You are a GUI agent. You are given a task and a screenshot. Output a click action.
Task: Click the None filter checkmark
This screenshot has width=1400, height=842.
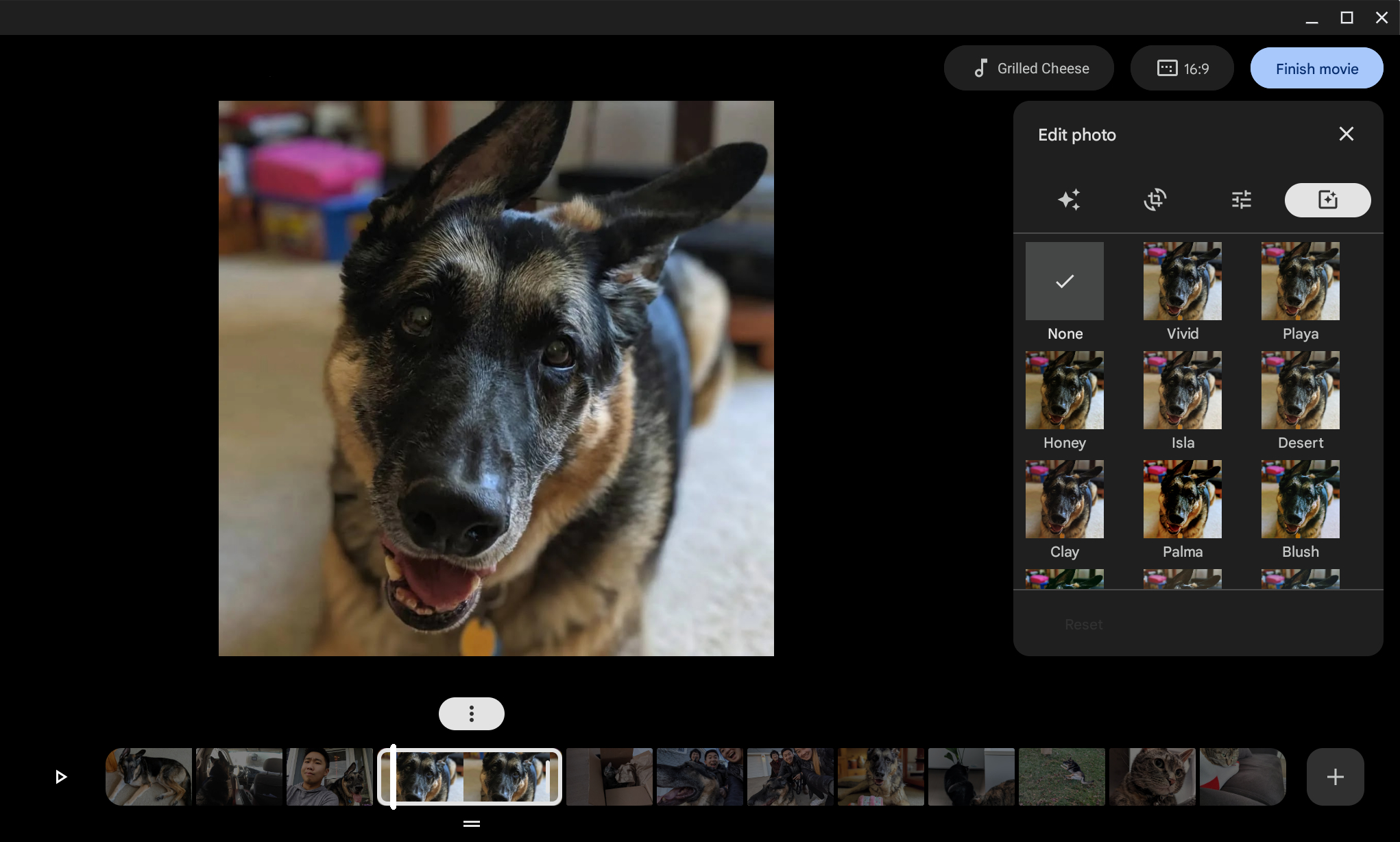[x=1065, y=280]
